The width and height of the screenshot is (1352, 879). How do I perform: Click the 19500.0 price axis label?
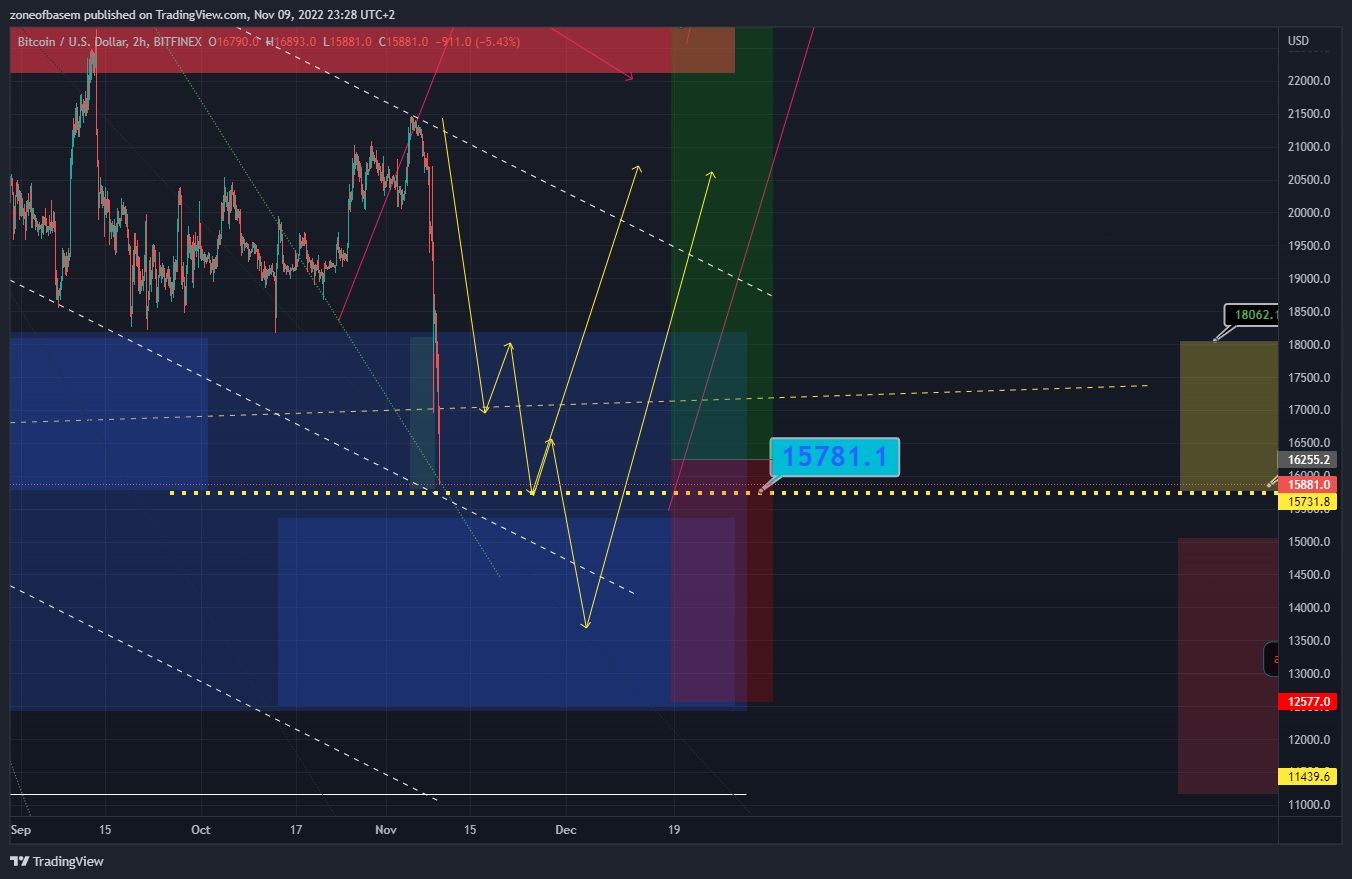(x=1308, y=246)
